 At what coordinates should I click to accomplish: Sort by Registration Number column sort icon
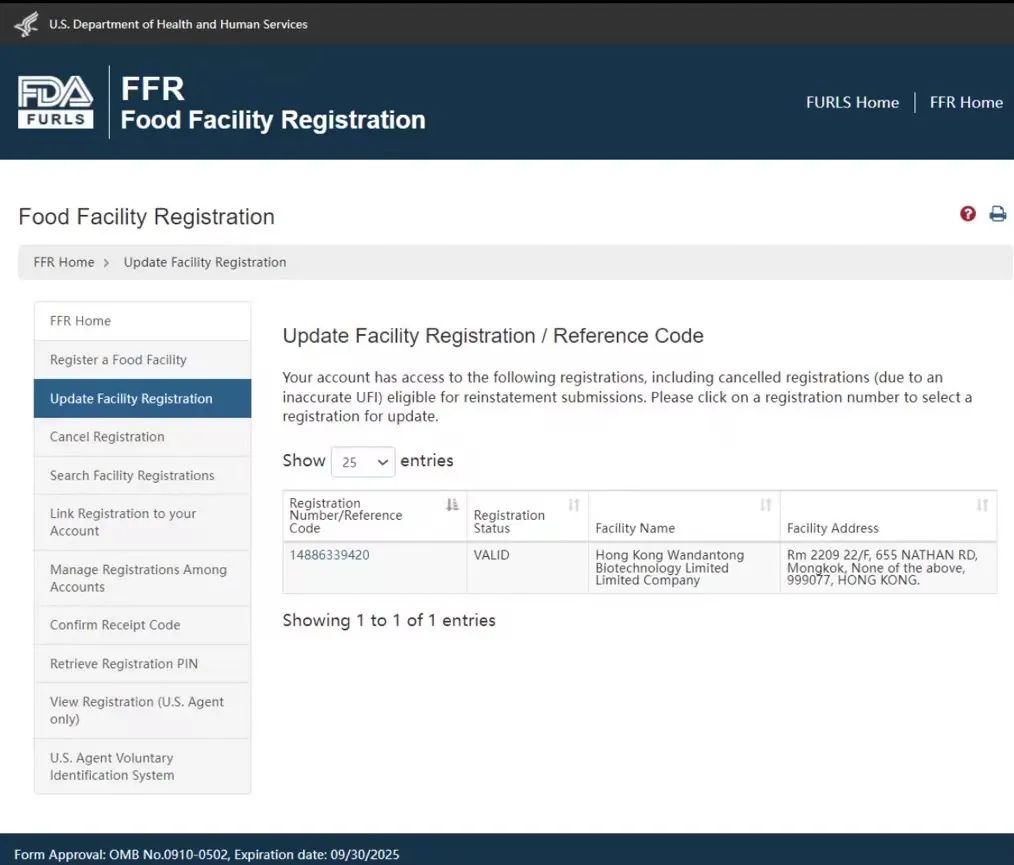pyautogui.click(x=452, y=504)
